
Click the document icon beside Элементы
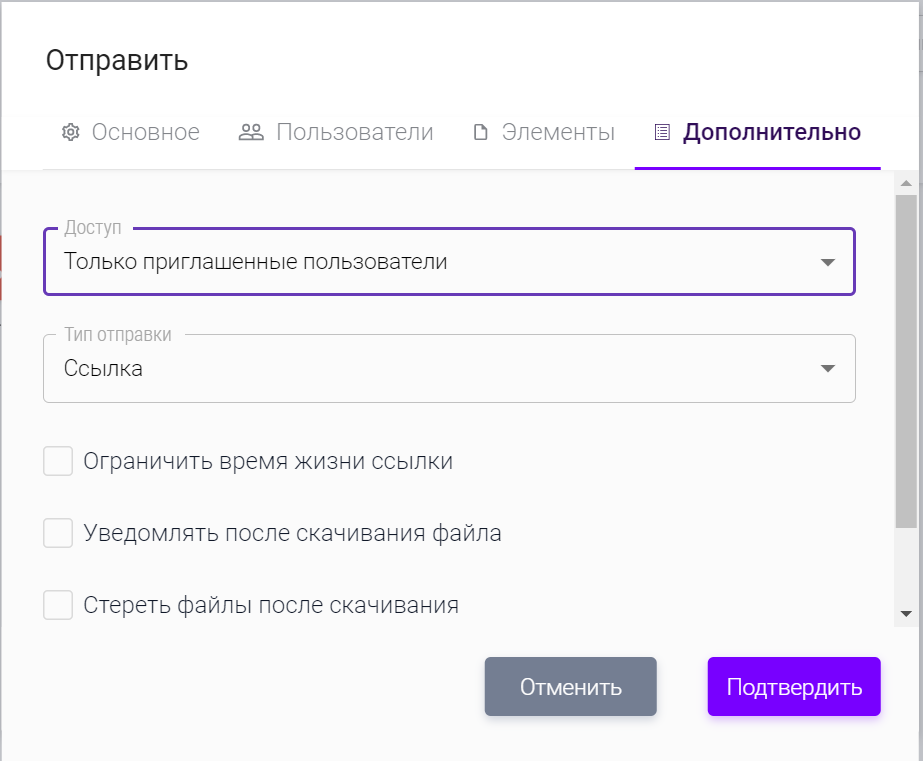[x=481, y=133]
